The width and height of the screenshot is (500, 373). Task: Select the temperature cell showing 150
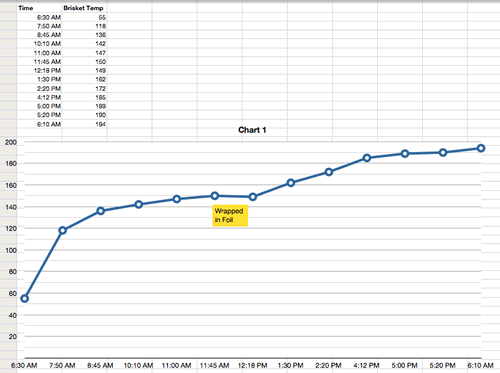[84, 62]
